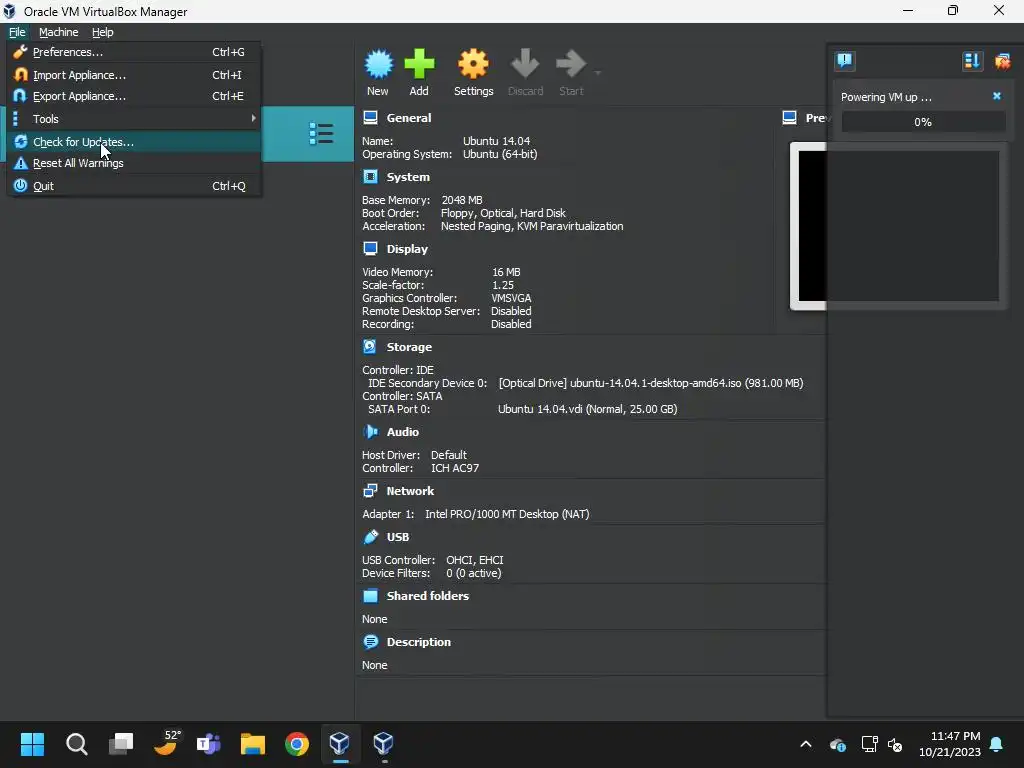The image size is (1024, 768).
Task: Open the Help menu
Action: coord(103,32)
